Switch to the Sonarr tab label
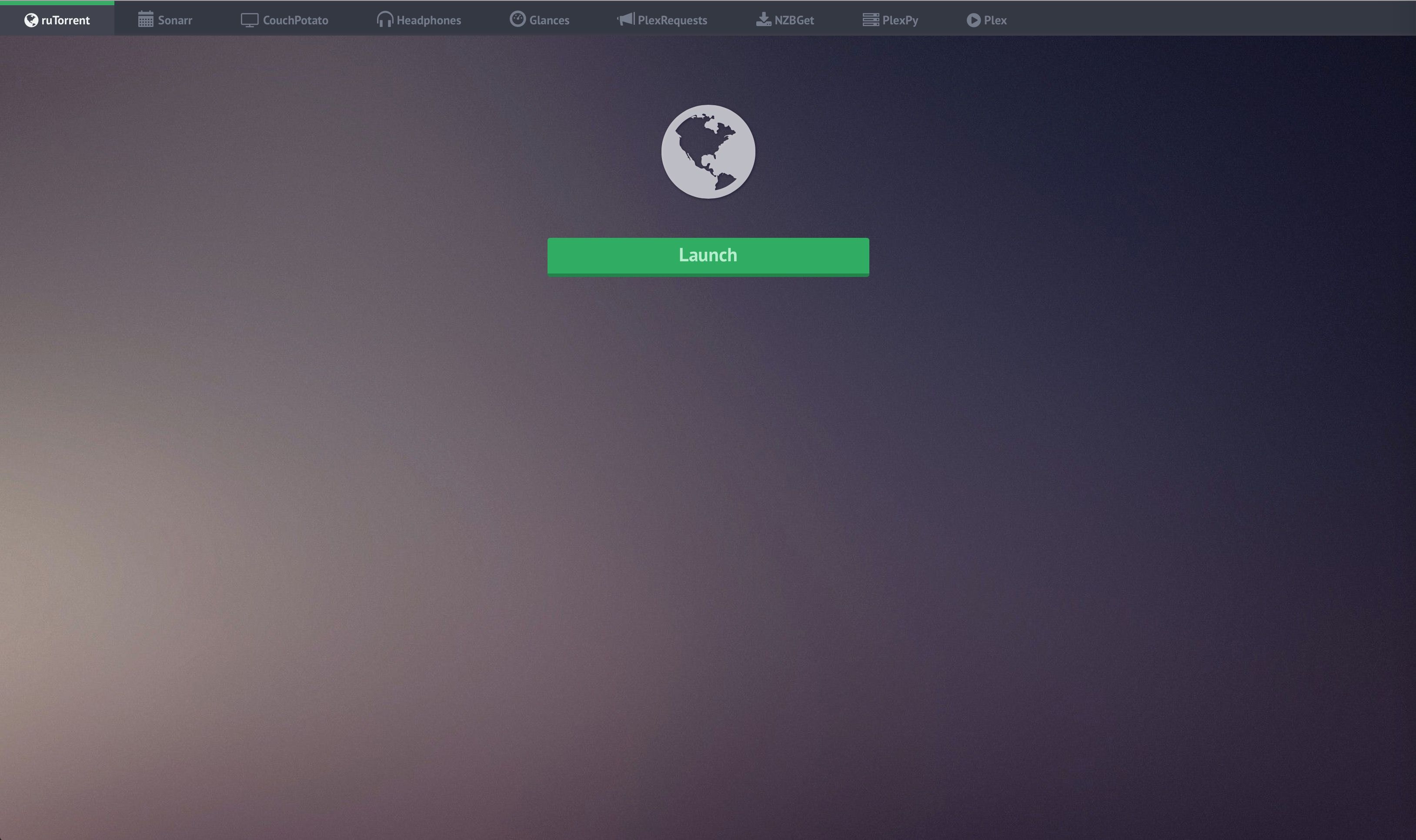This screenshot has width=1416, height=840. pos(175,20)
